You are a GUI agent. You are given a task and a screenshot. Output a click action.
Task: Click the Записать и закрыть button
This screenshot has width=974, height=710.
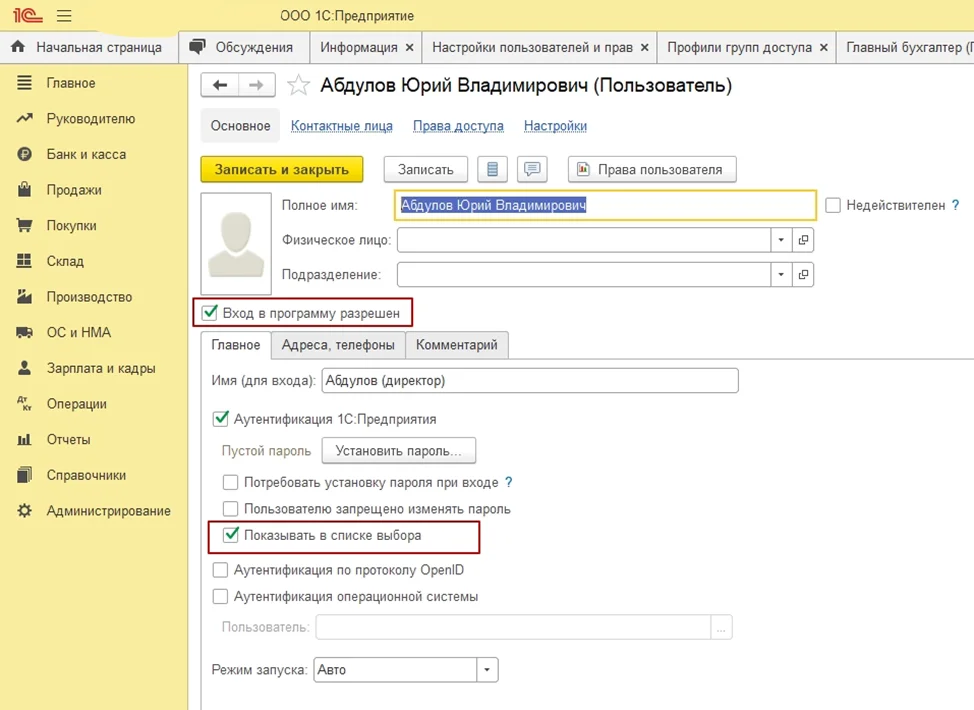tap(281, 169)
